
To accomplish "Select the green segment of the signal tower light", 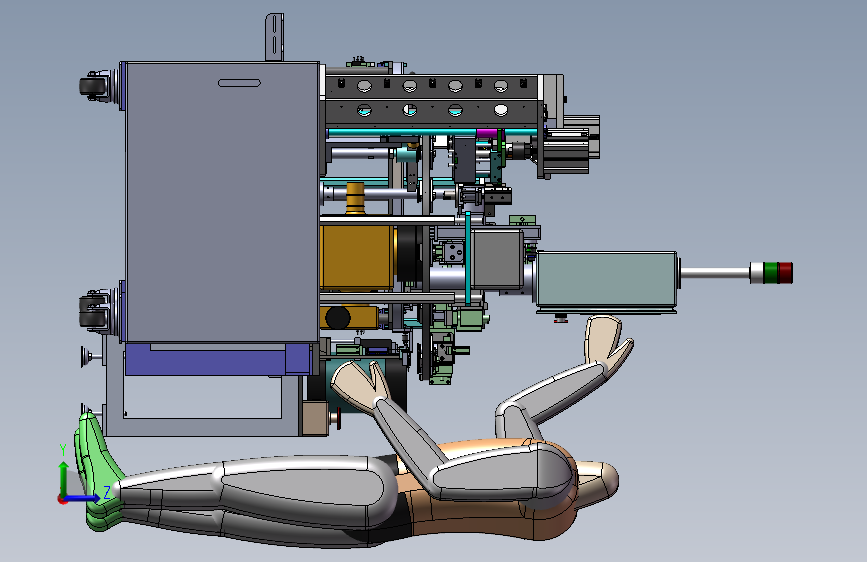I will tap(771, 273).
